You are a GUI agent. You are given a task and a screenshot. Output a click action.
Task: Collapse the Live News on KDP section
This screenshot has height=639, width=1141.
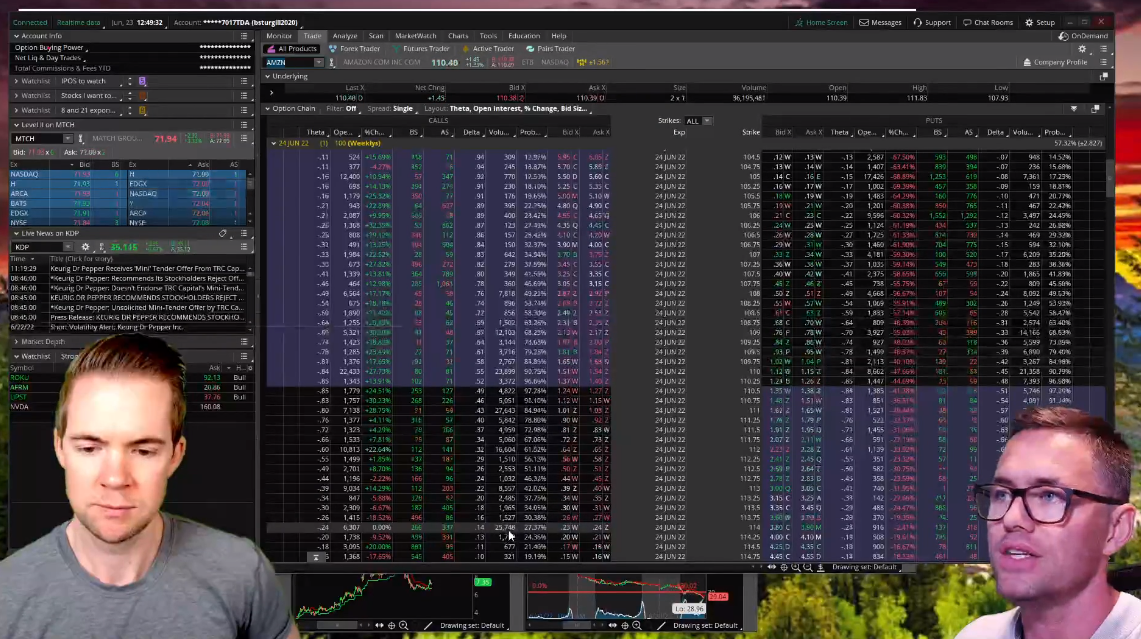click(x=16, y=234)
